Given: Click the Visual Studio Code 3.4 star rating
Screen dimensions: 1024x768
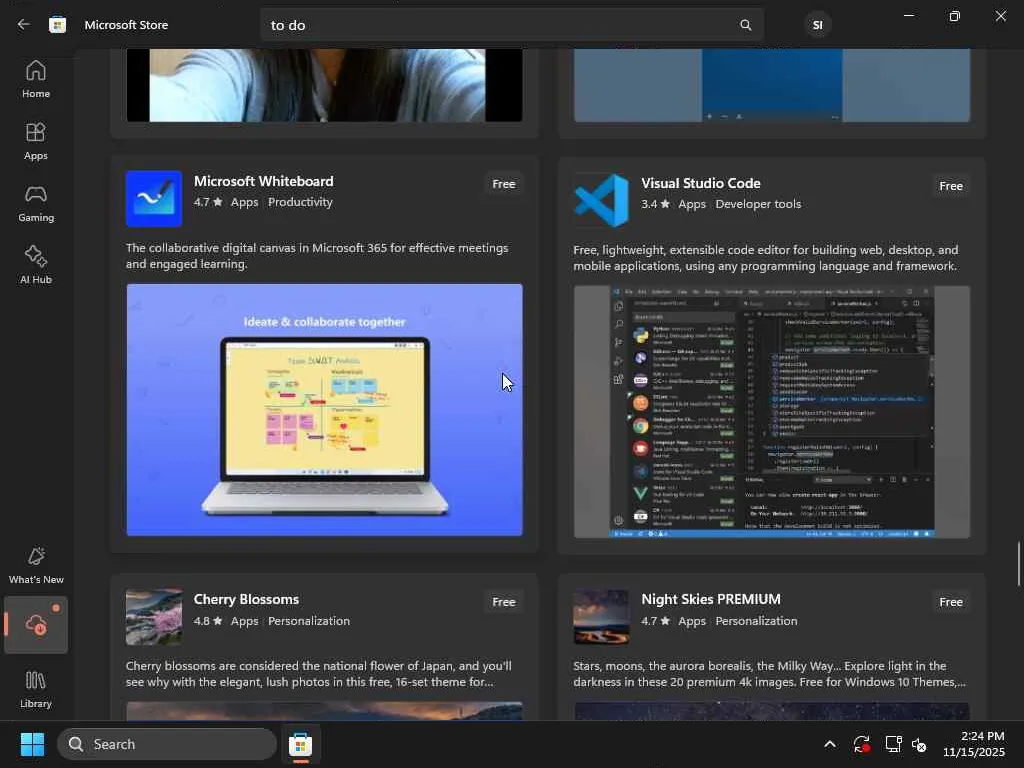Looking at the screenshot, I should (655, 204).
